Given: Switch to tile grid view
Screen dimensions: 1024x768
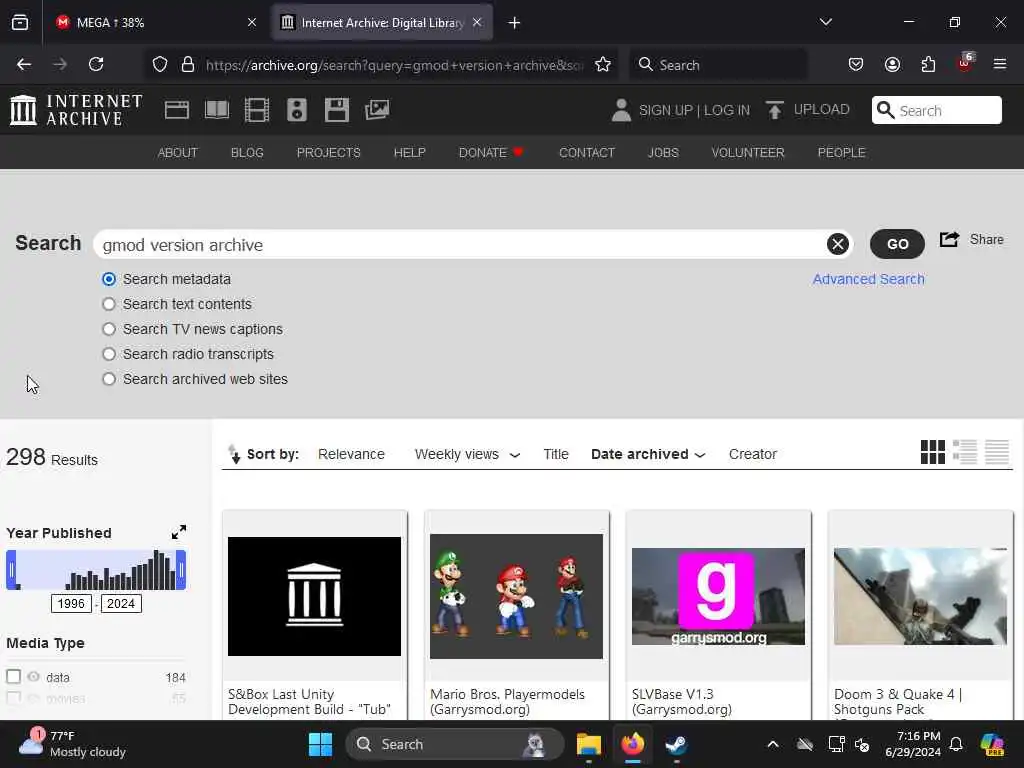Looking at the screenshot, I should [933, 452].
